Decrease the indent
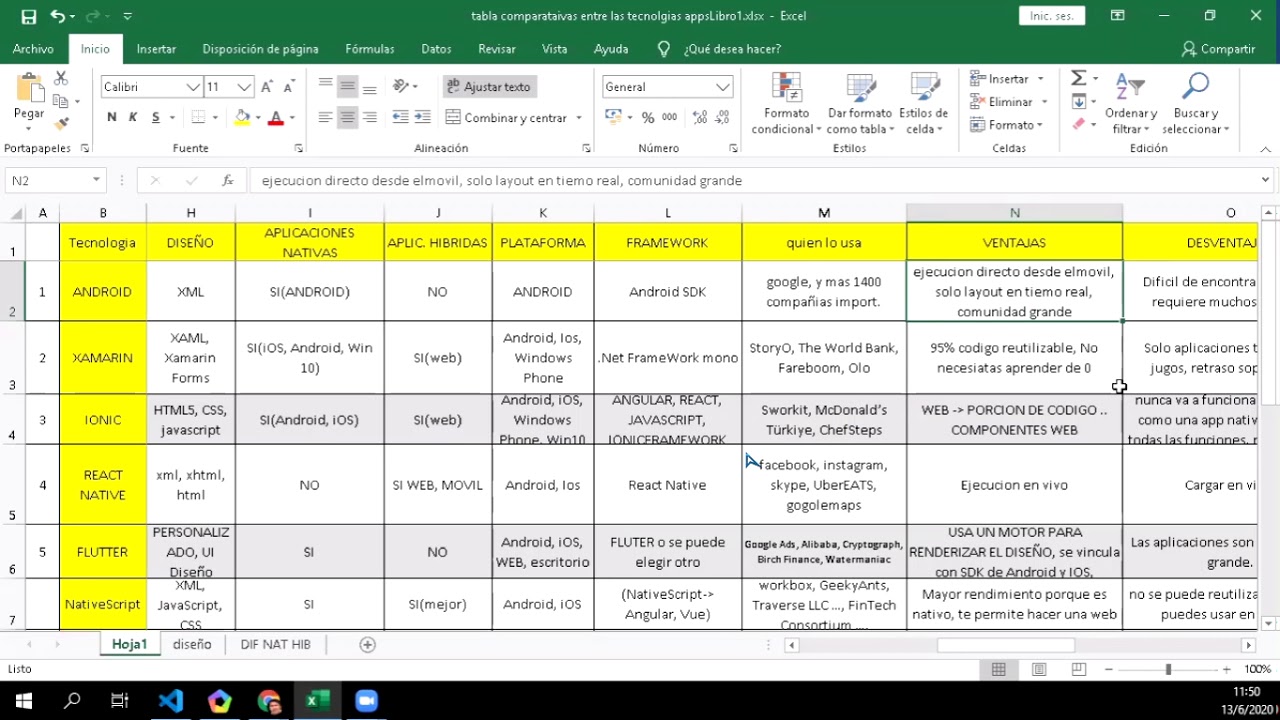The width and height of the screenshot is (1280, 720). click(400, 117)
